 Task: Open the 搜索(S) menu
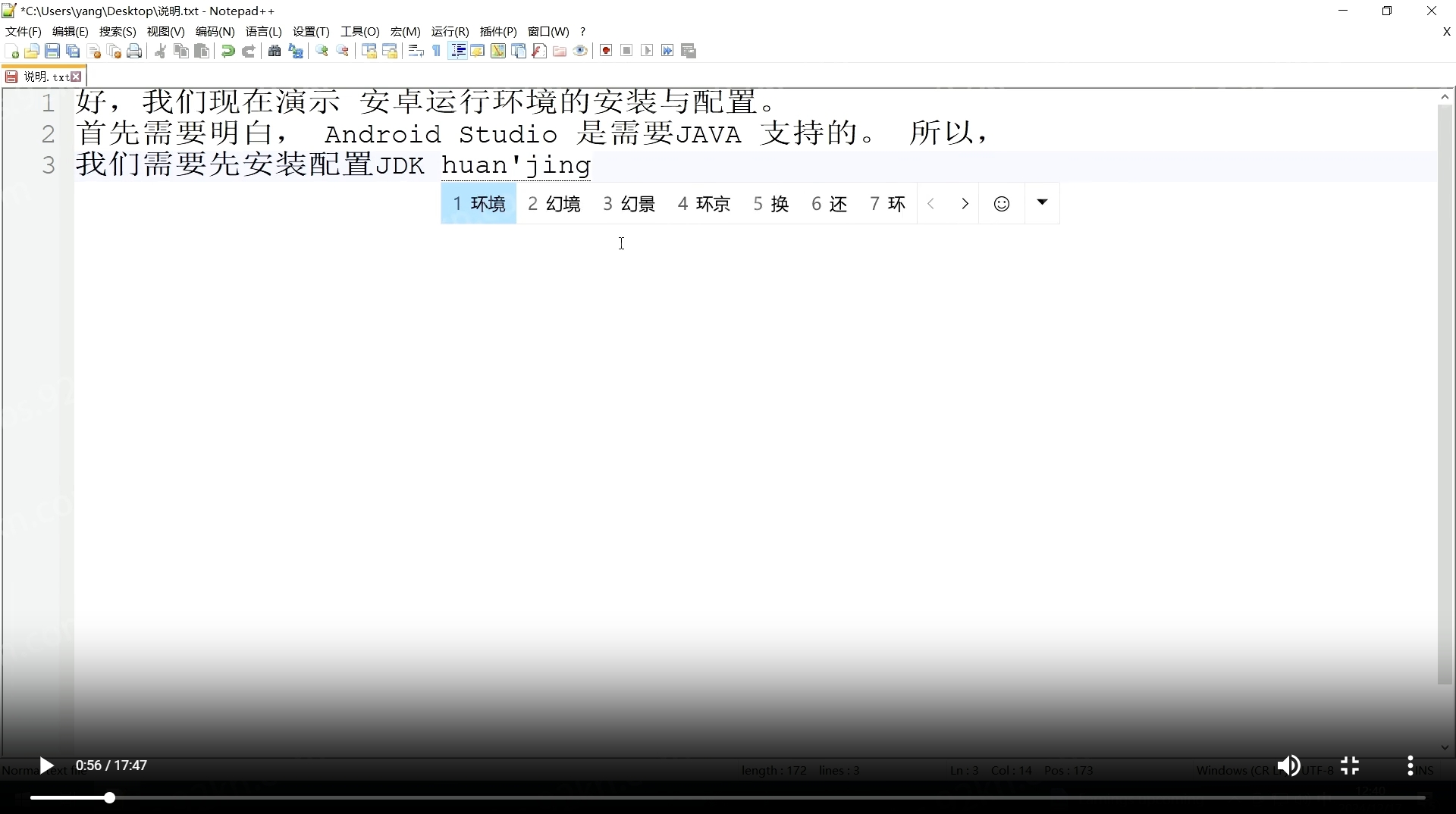point(118,31)
